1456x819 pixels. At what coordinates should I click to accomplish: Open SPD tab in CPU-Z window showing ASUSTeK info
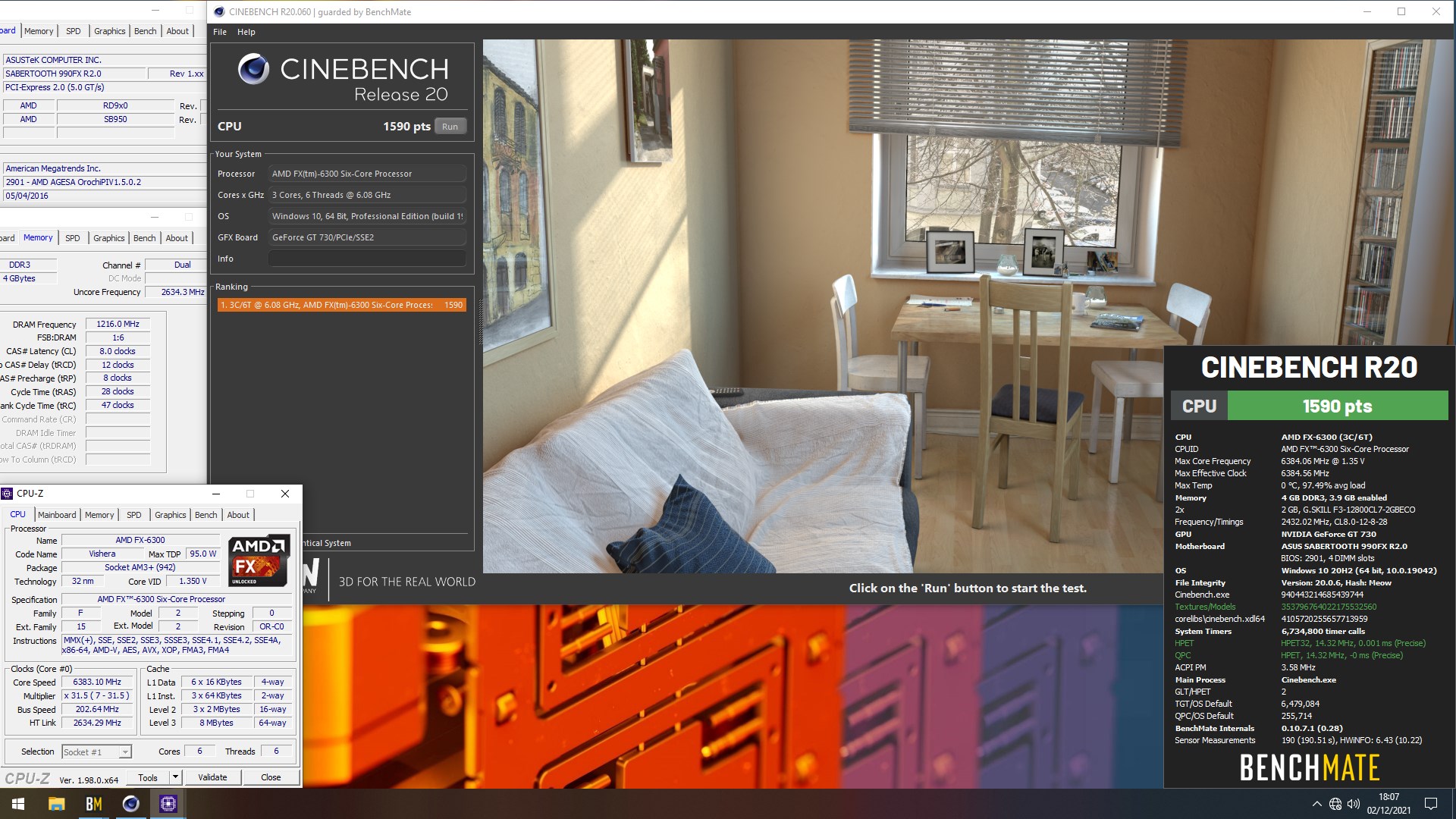(74, 31)
